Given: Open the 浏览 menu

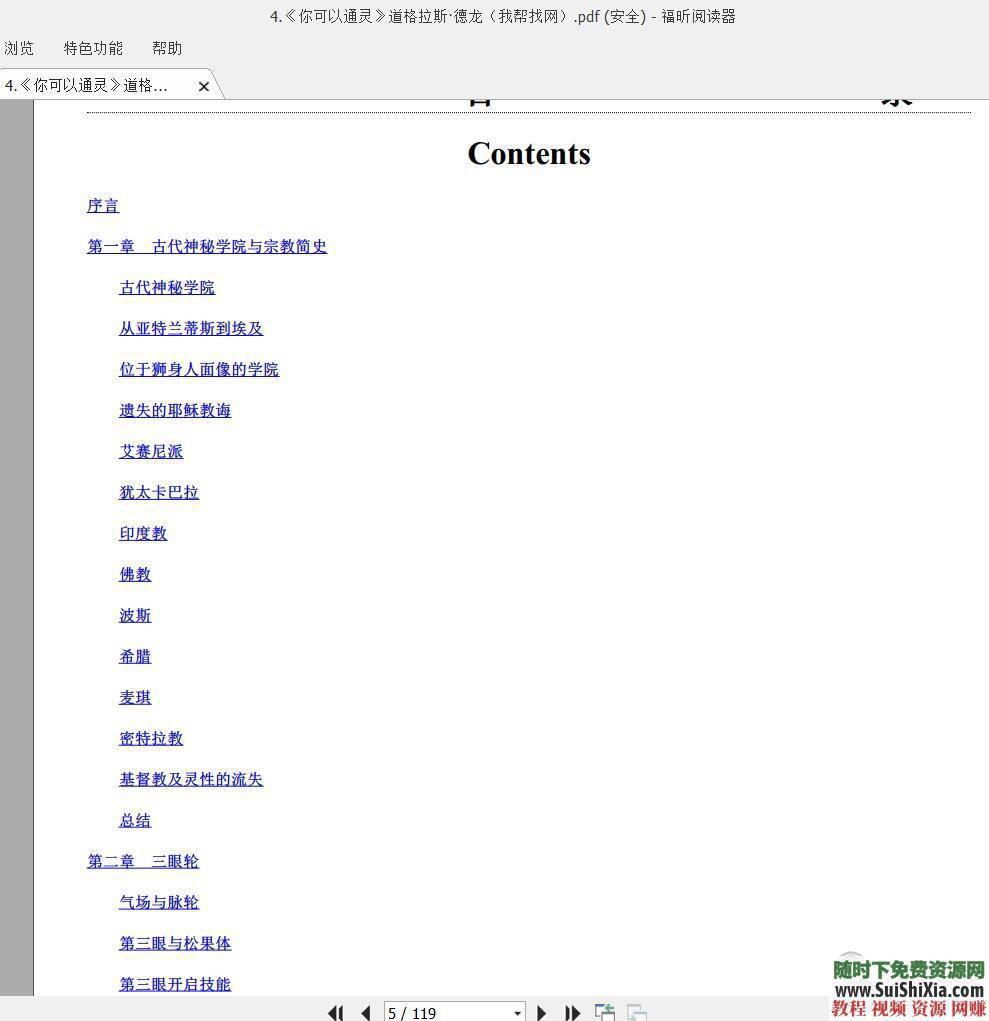Looking at the screenshot, I should pos(18,47).
